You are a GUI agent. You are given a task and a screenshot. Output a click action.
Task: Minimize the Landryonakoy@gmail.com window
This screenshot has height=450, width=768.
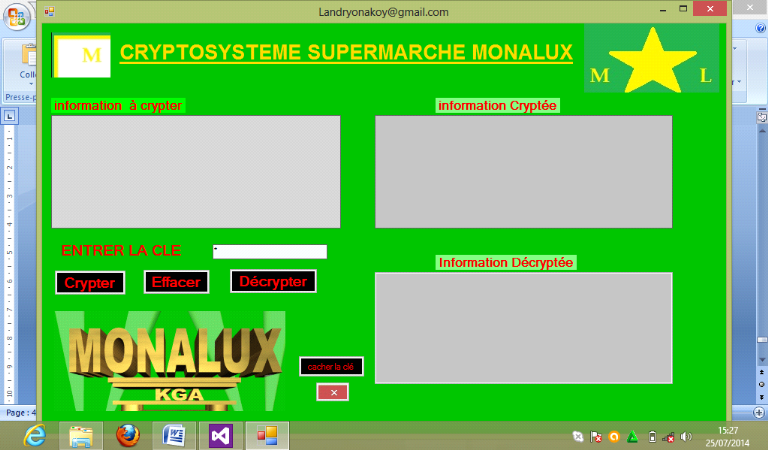tap(663, 10)
